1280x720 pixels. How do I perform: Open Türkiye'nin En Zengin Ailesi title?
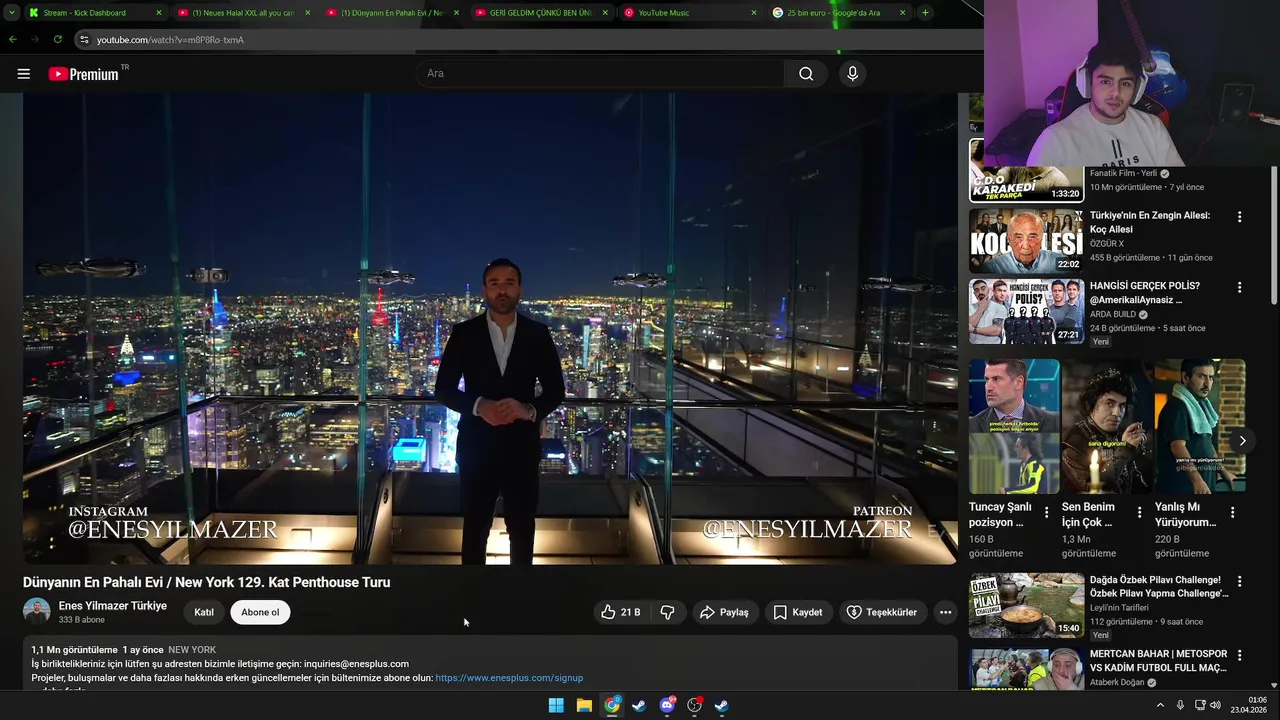coord(1150,222)
